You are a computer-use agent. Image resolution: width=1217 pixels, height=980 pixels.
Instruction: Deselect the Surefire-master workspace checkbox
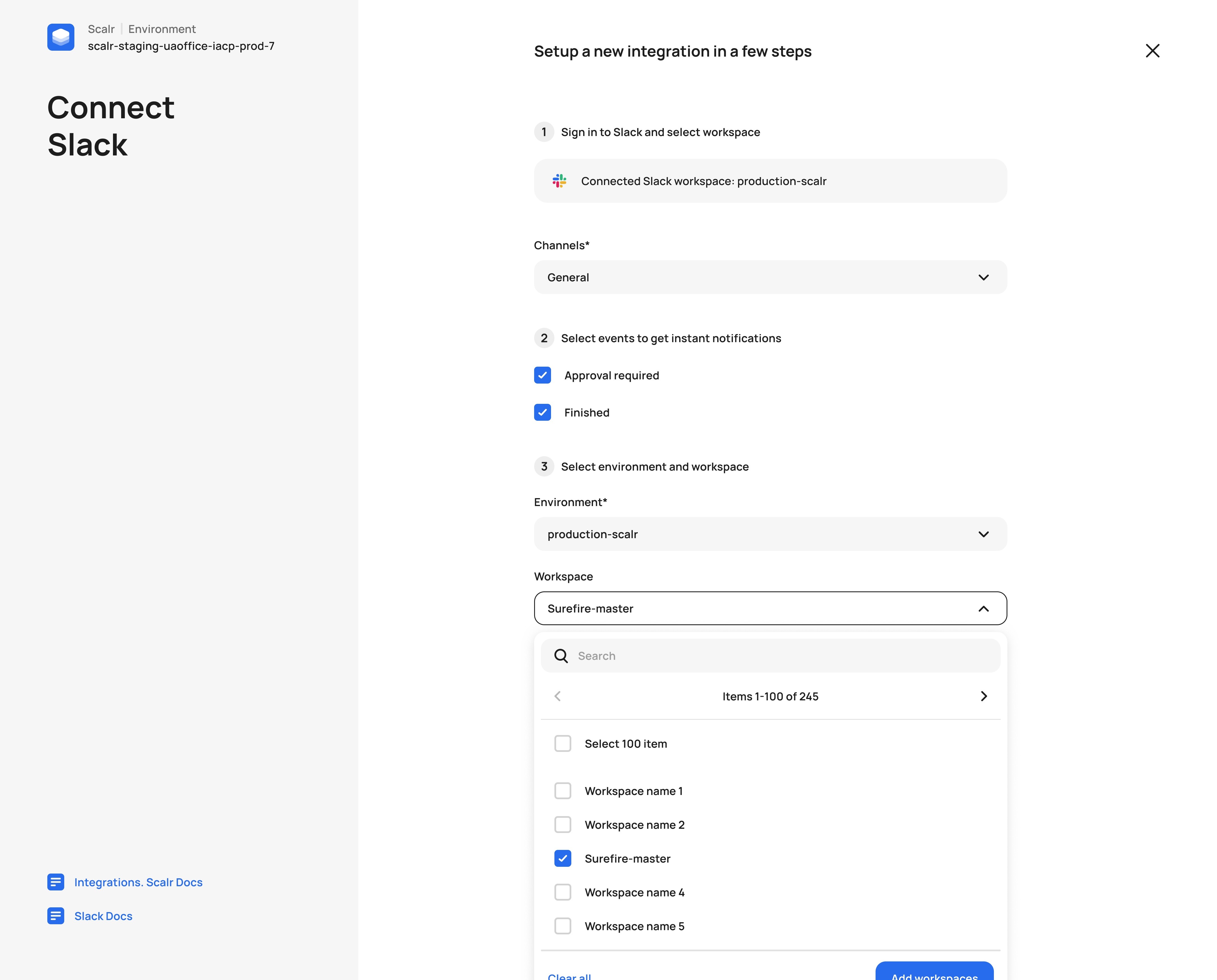tap(563, 858)
